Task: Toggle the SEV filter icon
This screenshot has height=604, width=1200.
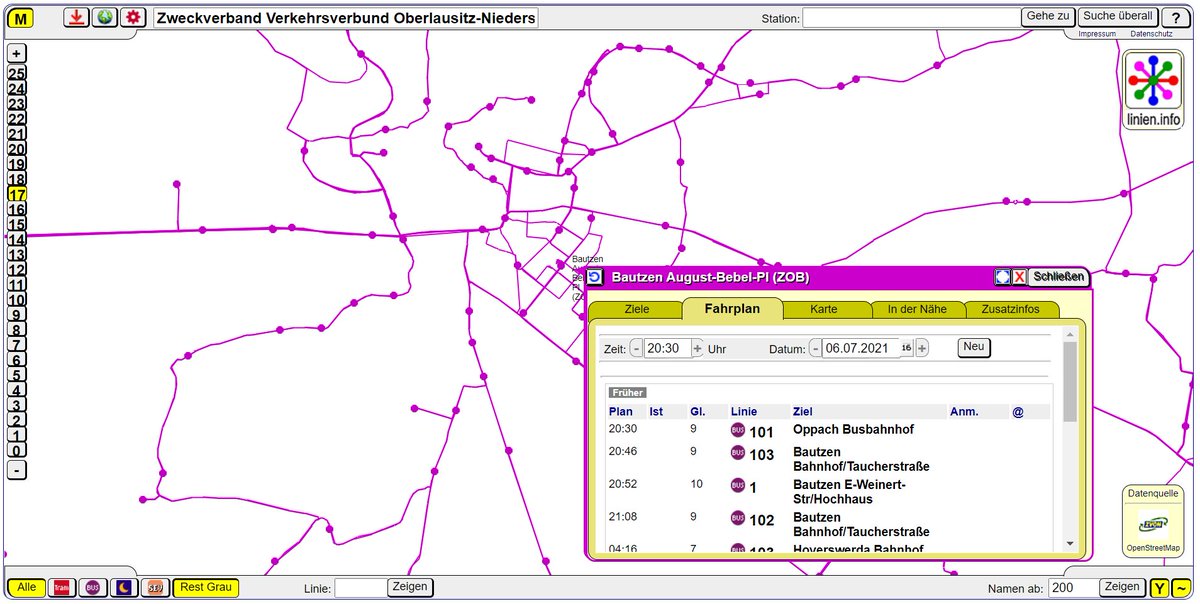Action: coord(154,588)
